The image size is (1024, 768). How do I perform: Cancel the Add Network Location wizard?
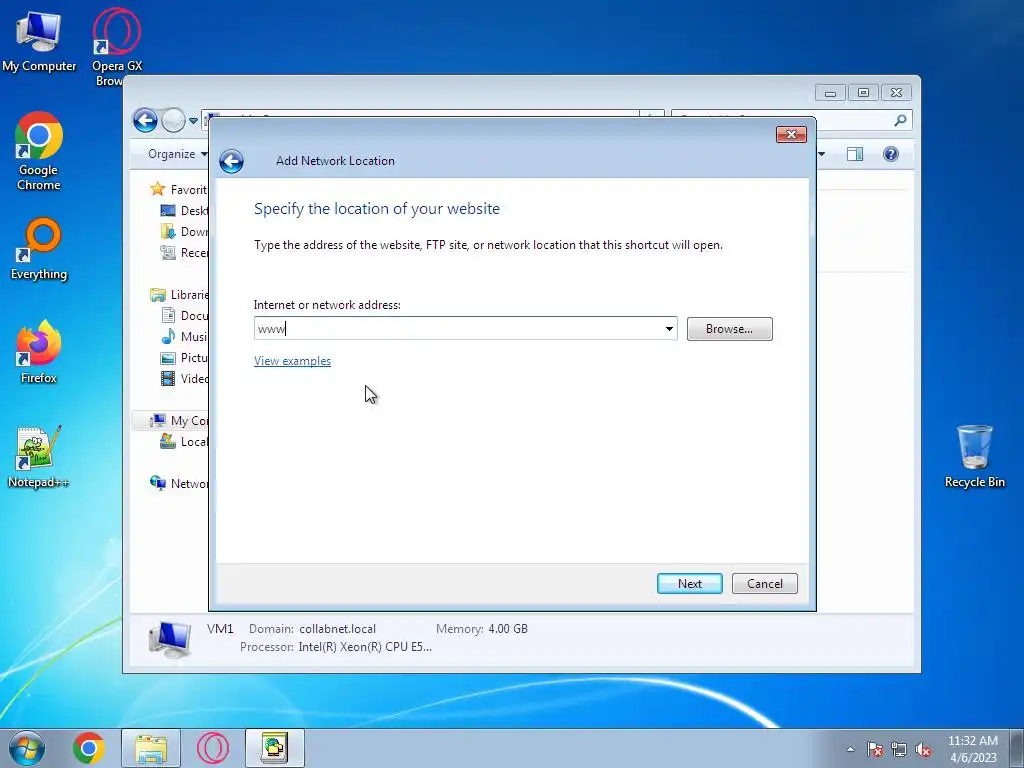(x=765, y=584)
